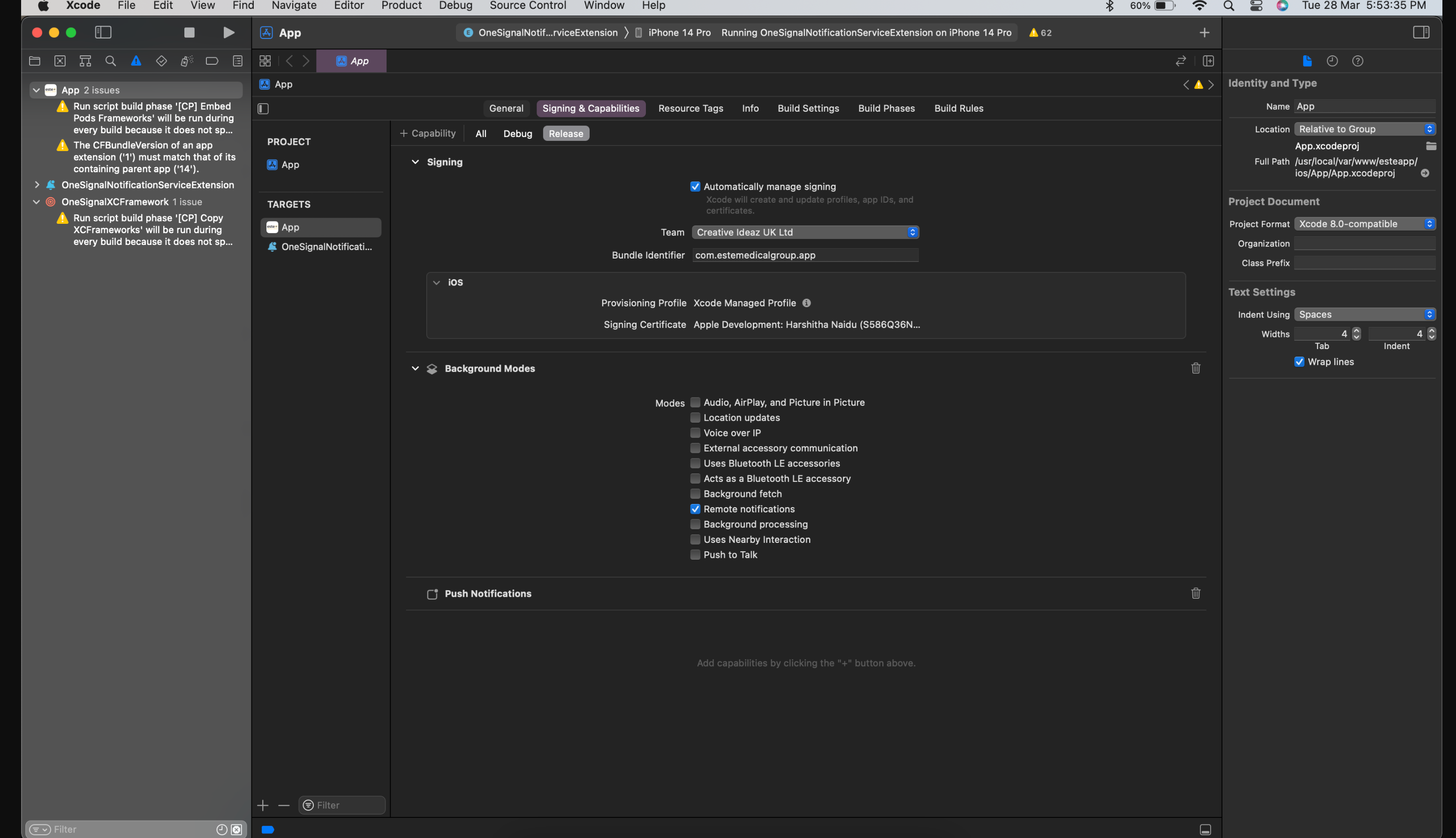Viewport: 1456px width, 838px height.
Task: Open the Find navigator
Action: coord(110,61)
